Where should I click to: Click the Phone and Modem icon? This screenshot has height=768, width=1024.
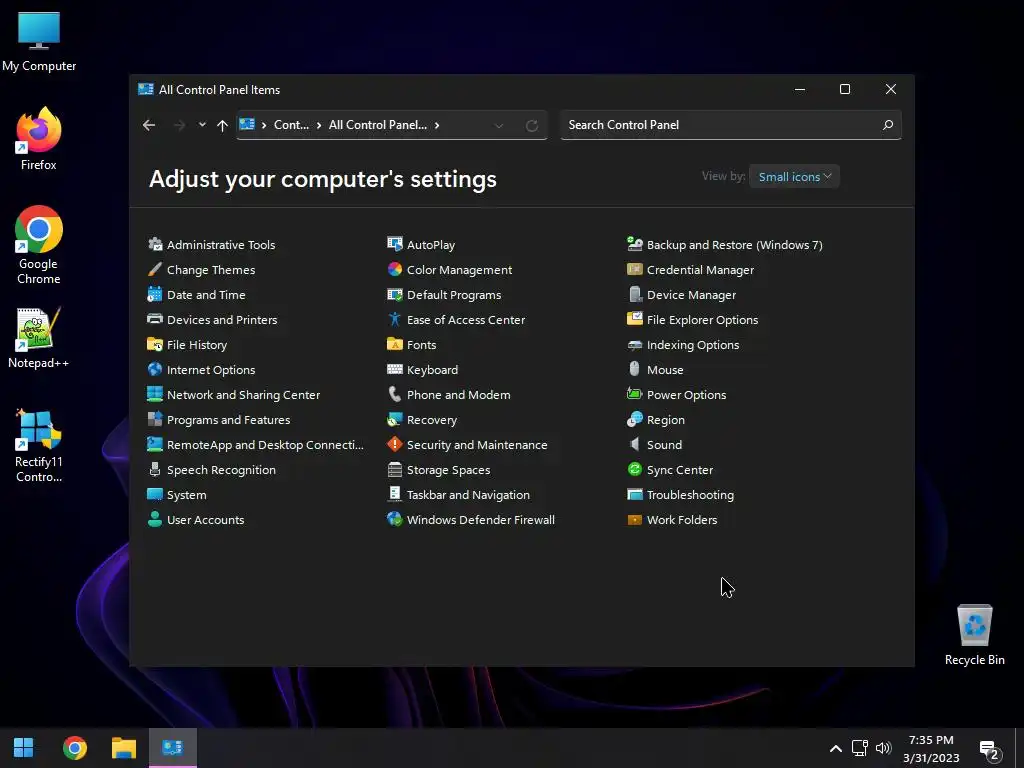pos(394,394)
